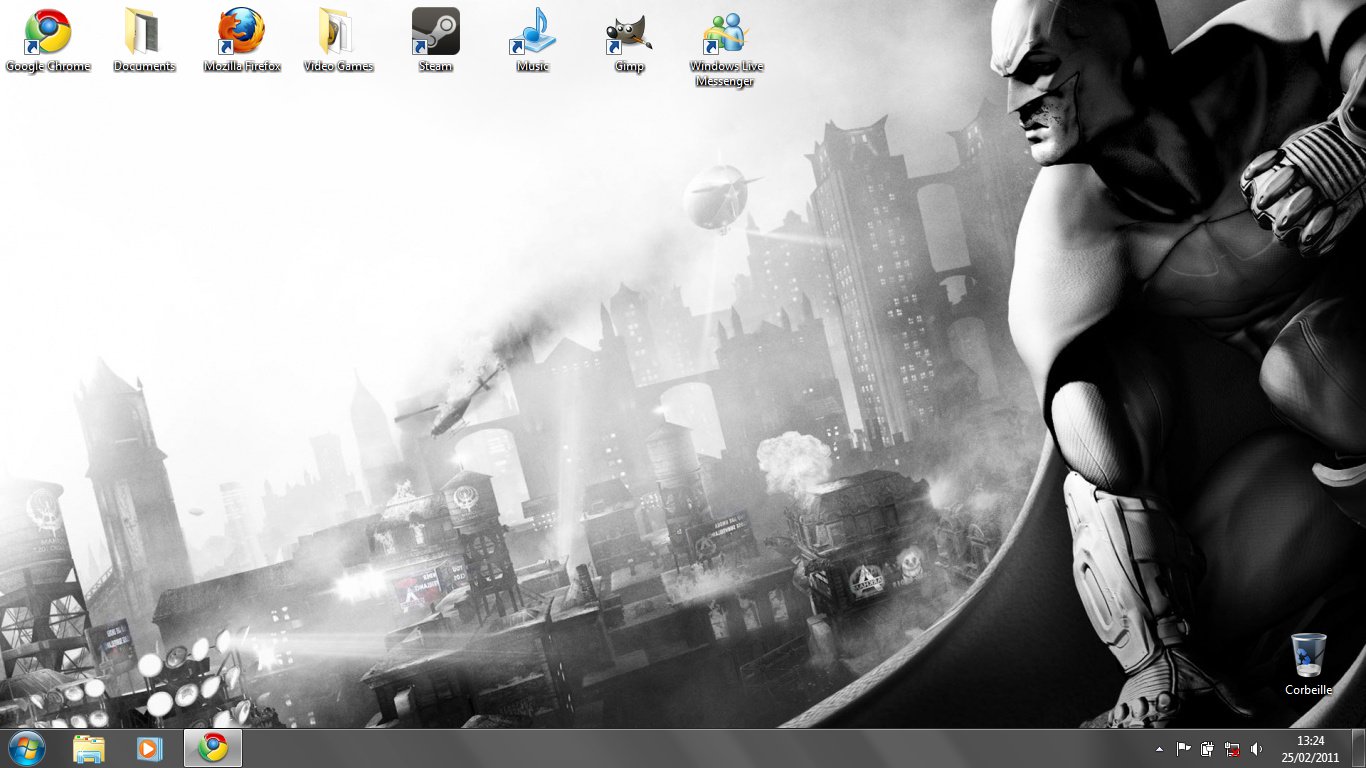Open the Action Center flag icon
This screenshot has height=768, width=1366.
pos(1183,749)
